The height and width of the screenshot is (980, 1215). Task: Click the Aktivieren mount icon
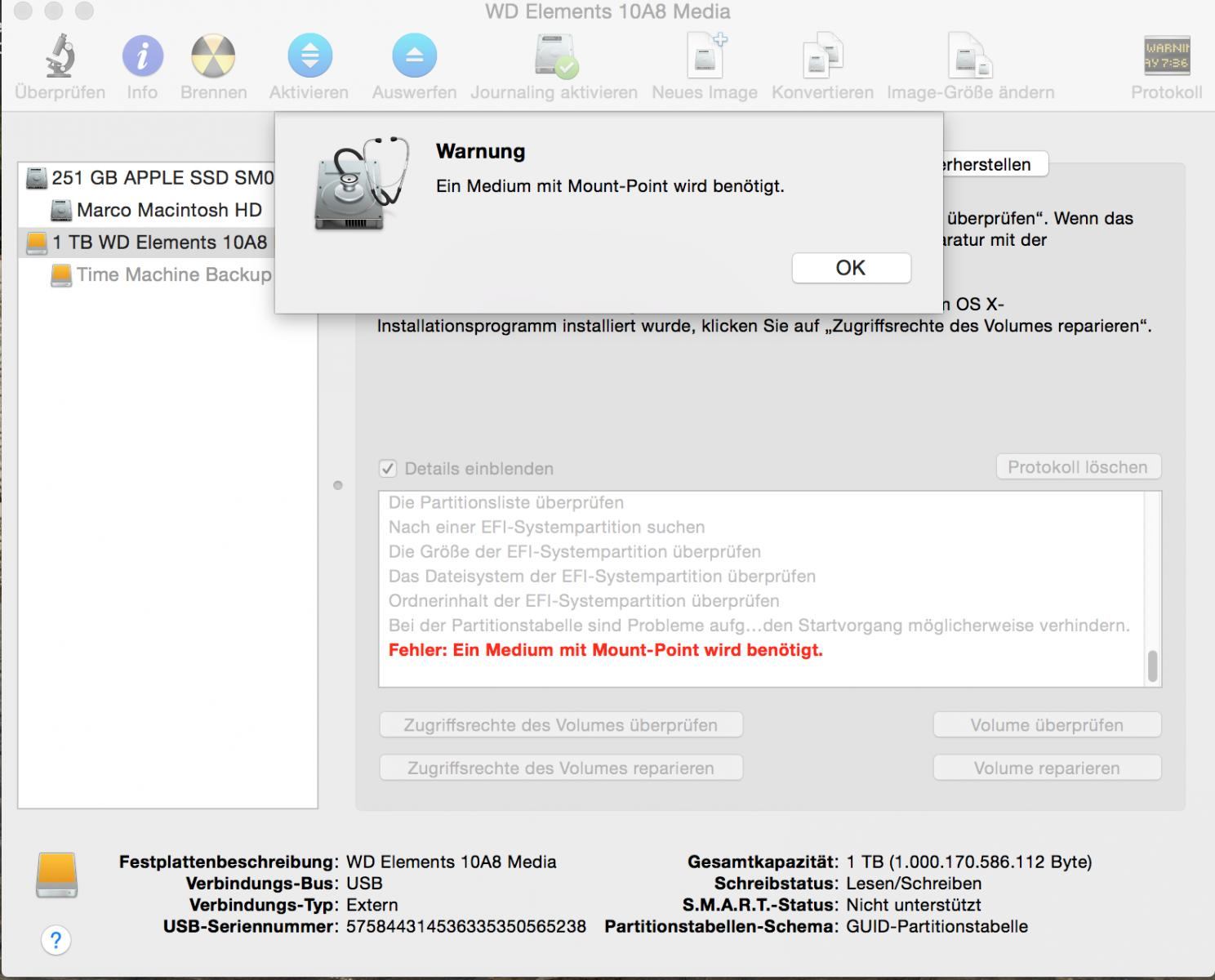(x=309, y=56)
